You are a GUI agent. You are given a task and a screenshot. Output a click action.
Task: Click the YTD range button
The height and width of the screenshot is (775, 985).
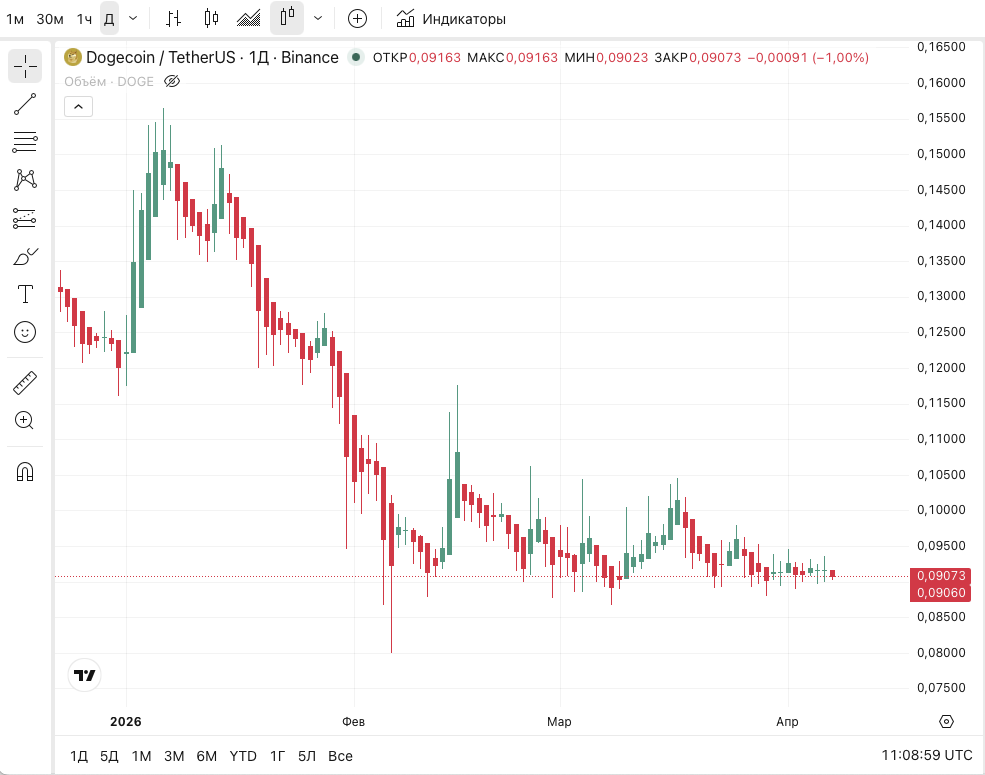(243, 755)
